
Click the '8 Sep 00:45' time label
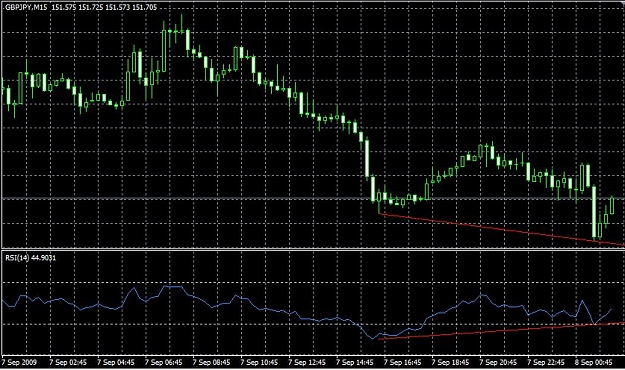(x=594, y=362)
